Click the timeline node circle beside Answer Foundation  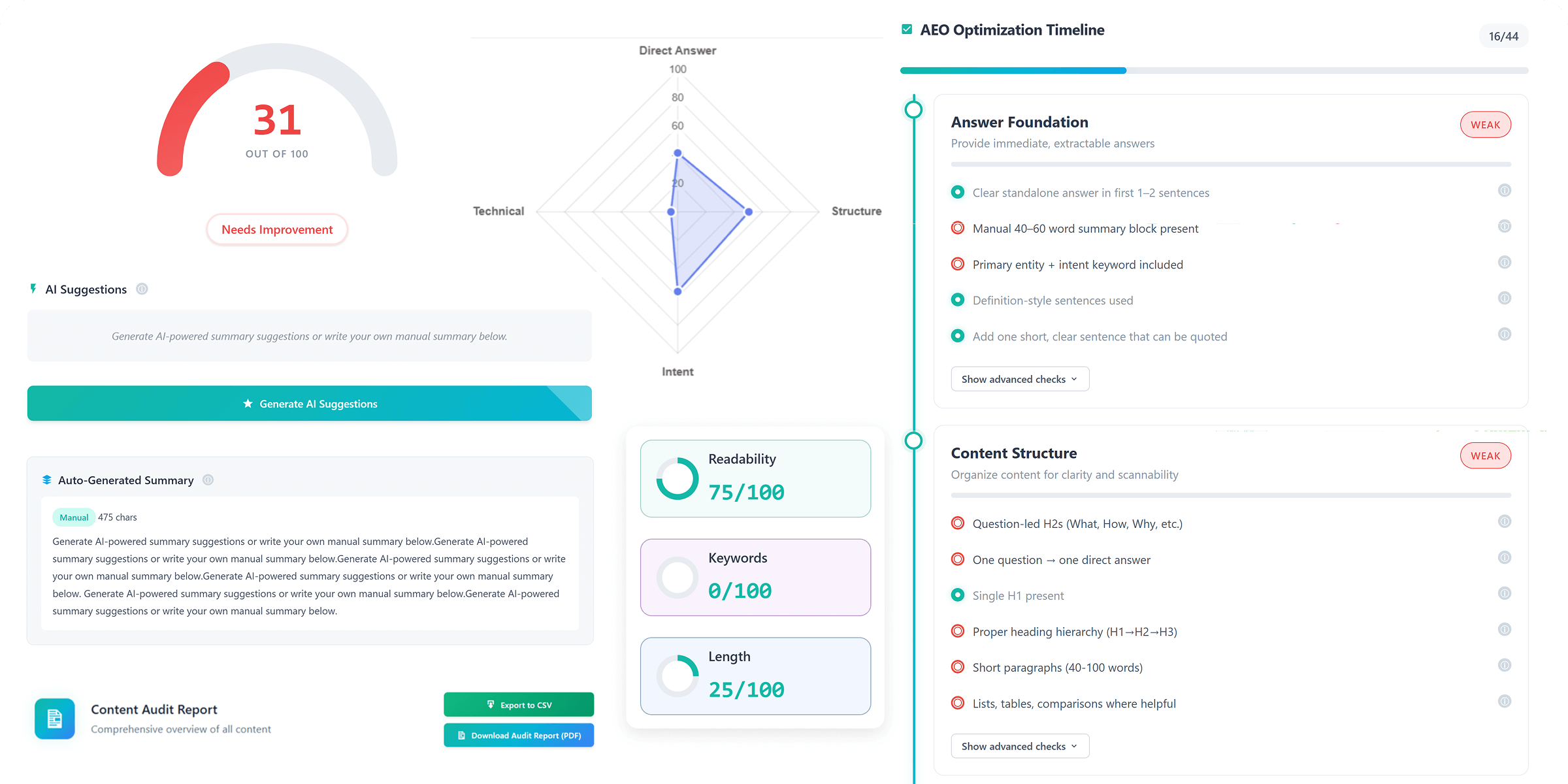(x=913, y=110)
